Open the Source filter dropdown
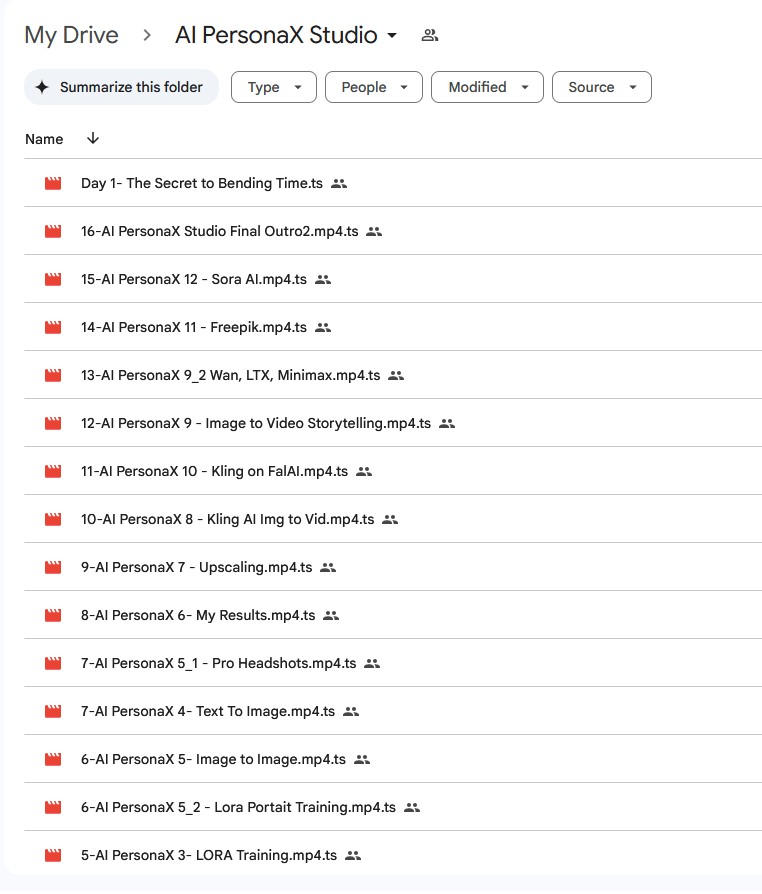Viewport: 762px width, 894px height. 602,87
